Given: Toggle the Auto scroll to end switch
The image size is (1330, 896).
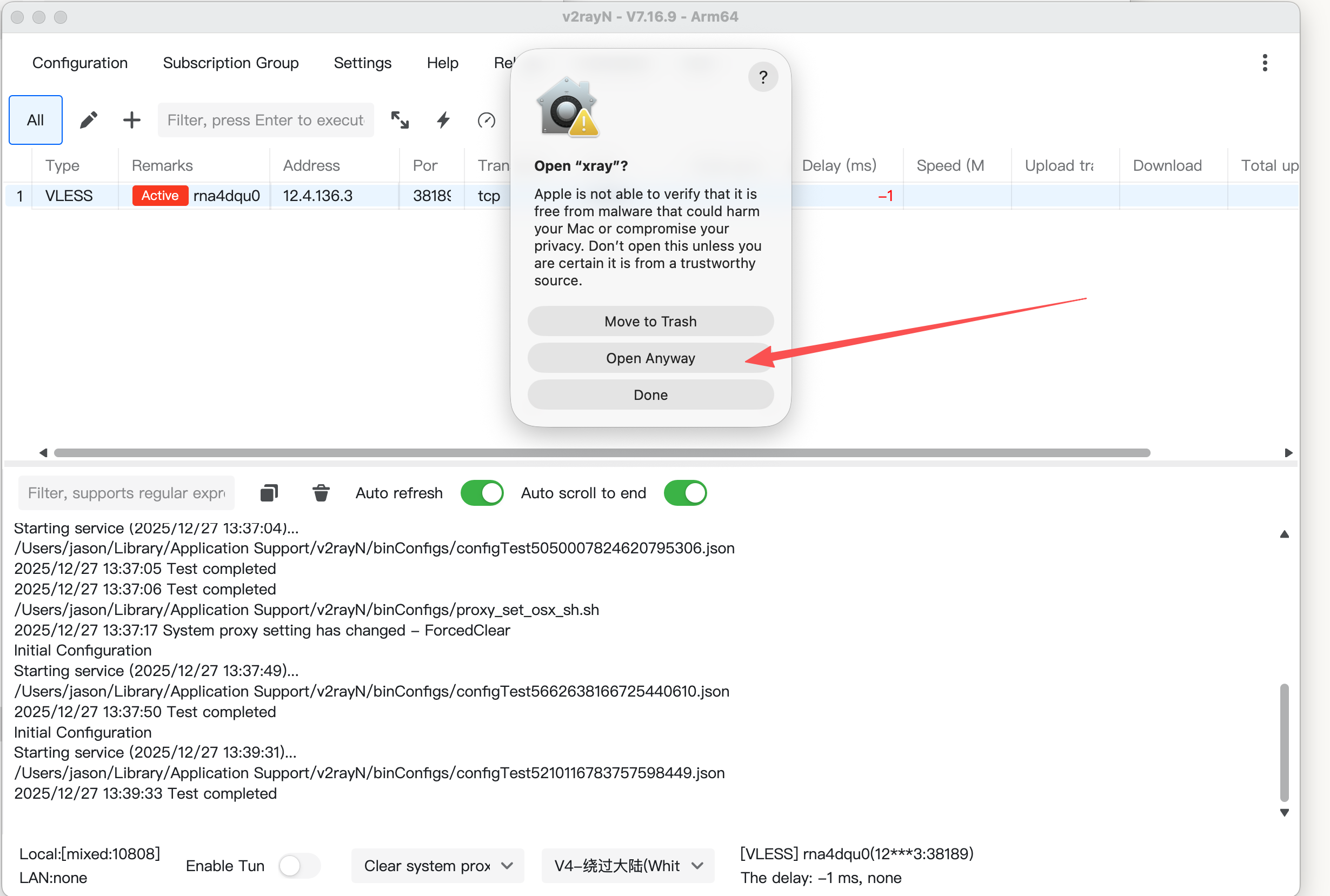Looking at the screenshot, I should (x=686, y=492).
